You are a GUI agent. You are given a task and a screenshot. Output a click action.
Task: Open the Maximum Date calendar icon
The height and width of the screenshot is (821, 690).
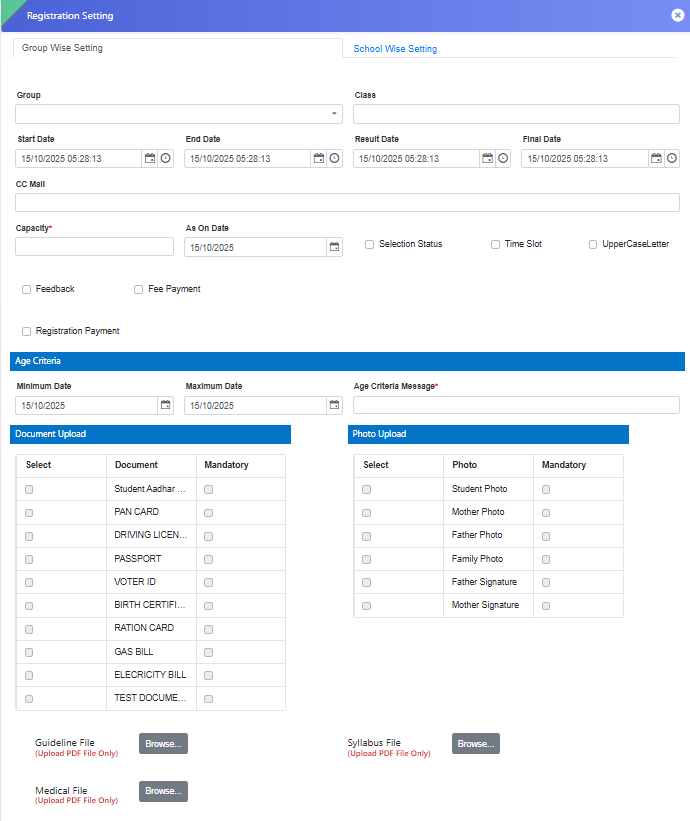point(334,405)
